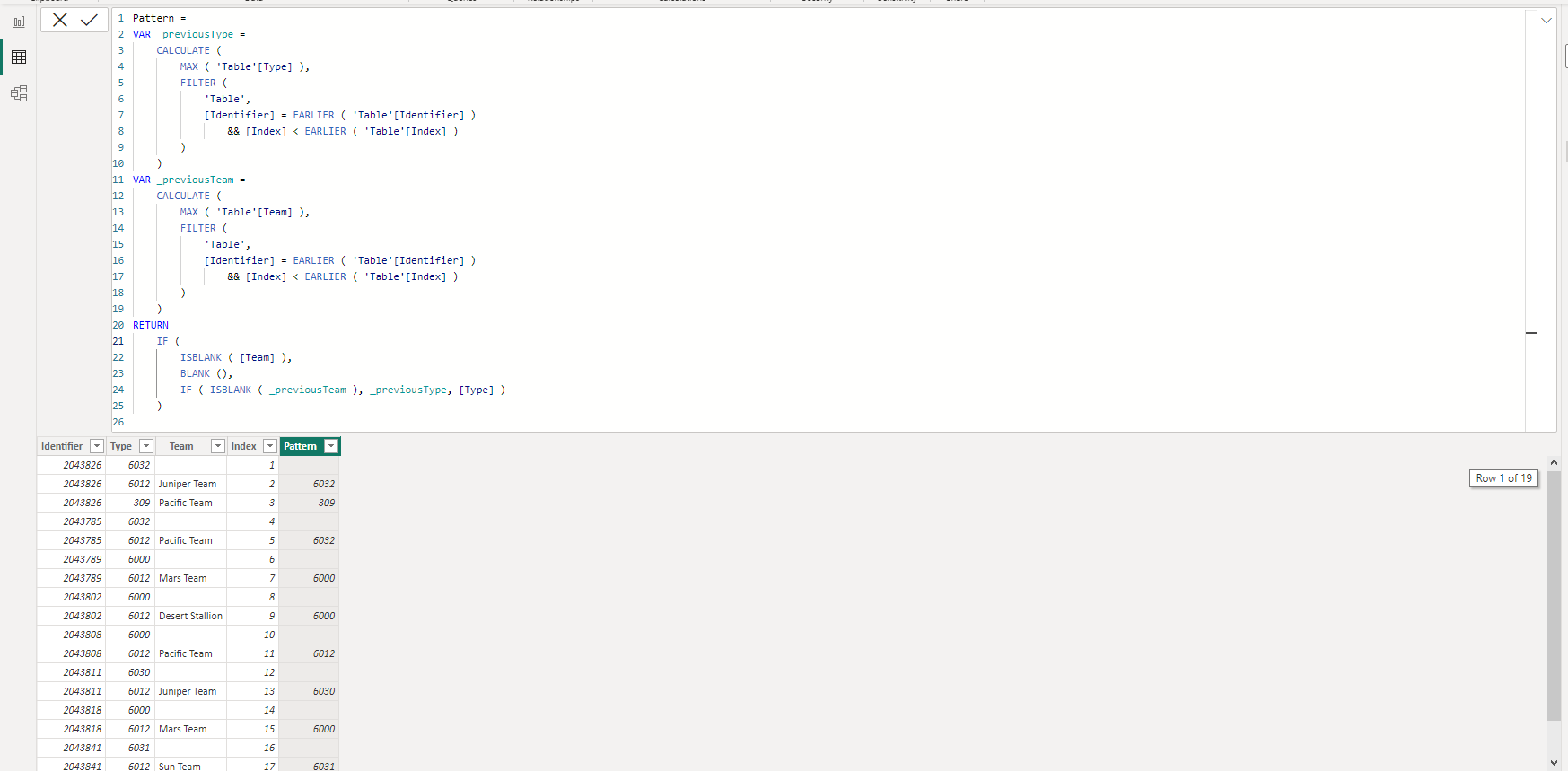Click the Type cell showing 6030

[131, 672]
